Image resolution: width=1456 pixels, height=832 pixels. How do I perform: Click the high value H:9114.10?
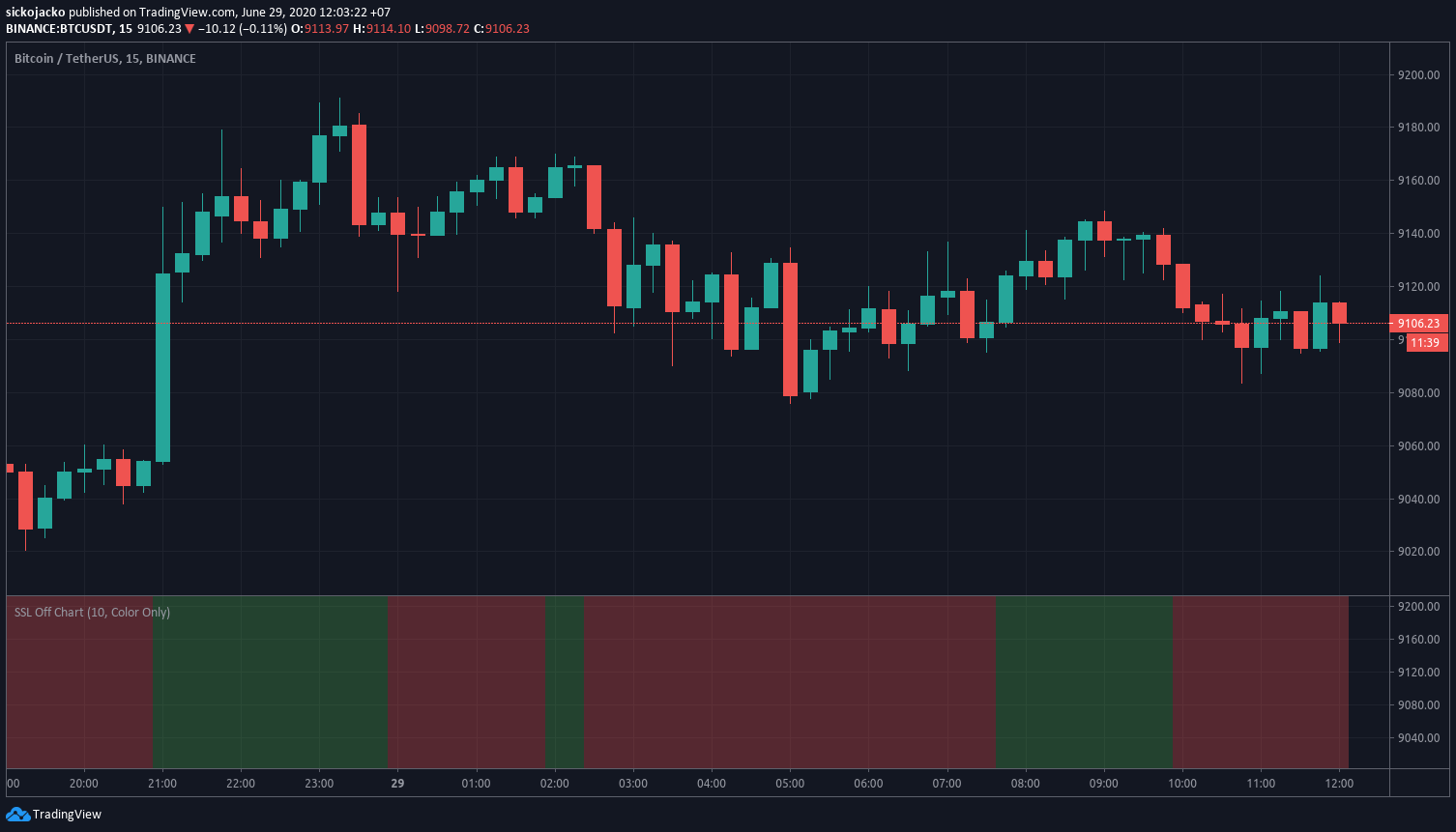pos(382,28)
